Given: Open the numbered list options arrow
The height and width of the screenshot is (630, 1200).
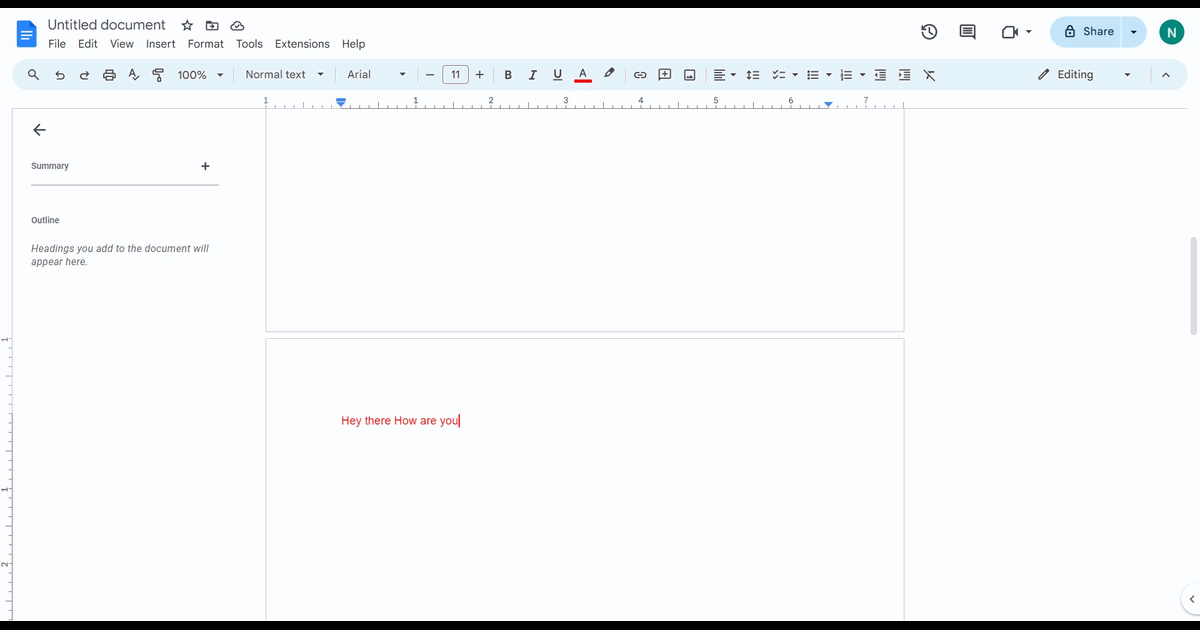Looking at the screenshot, I should [x=862, y=75].
